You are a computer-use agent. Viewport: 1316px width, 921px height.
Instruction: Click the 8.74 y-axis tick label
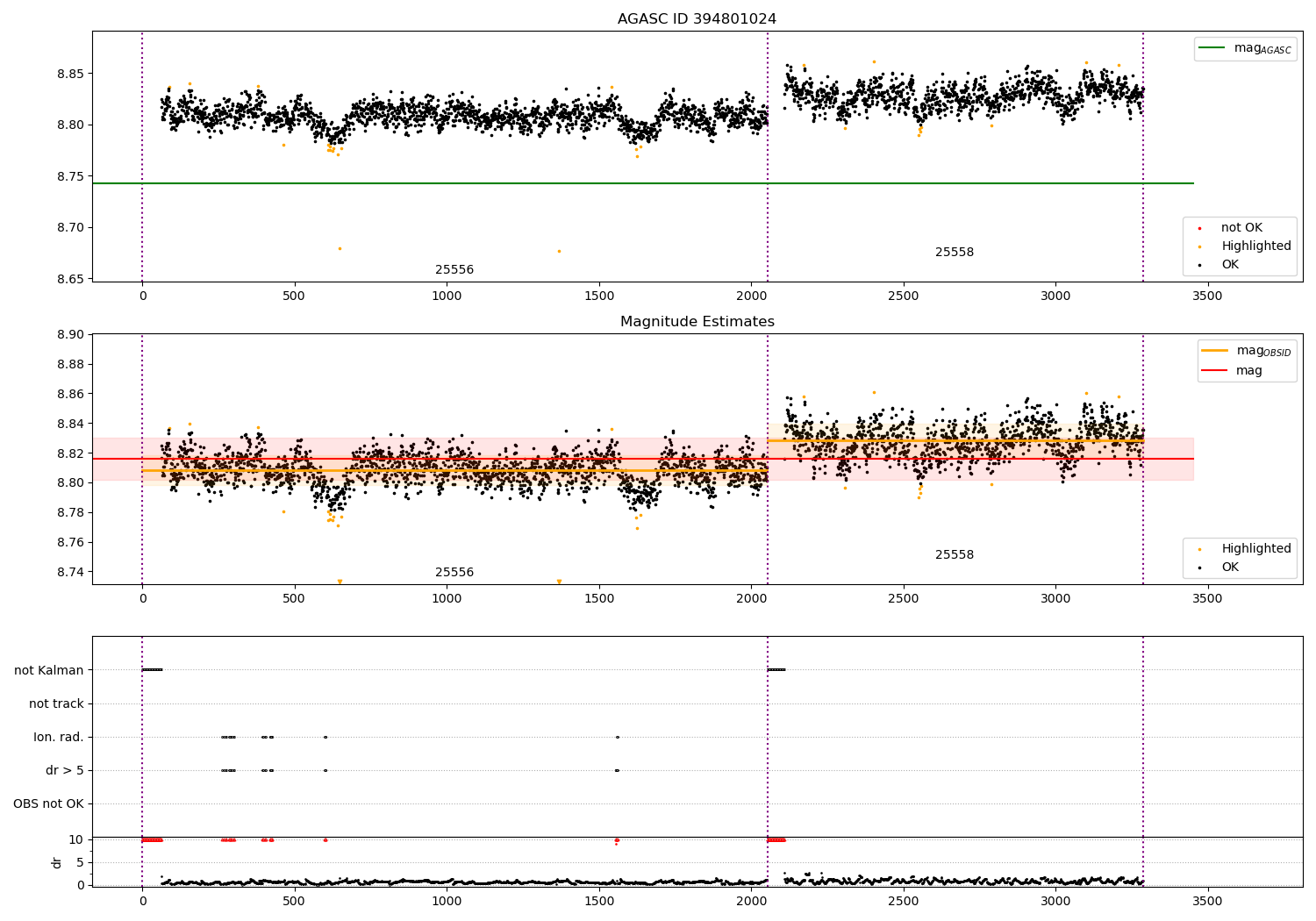70,573
